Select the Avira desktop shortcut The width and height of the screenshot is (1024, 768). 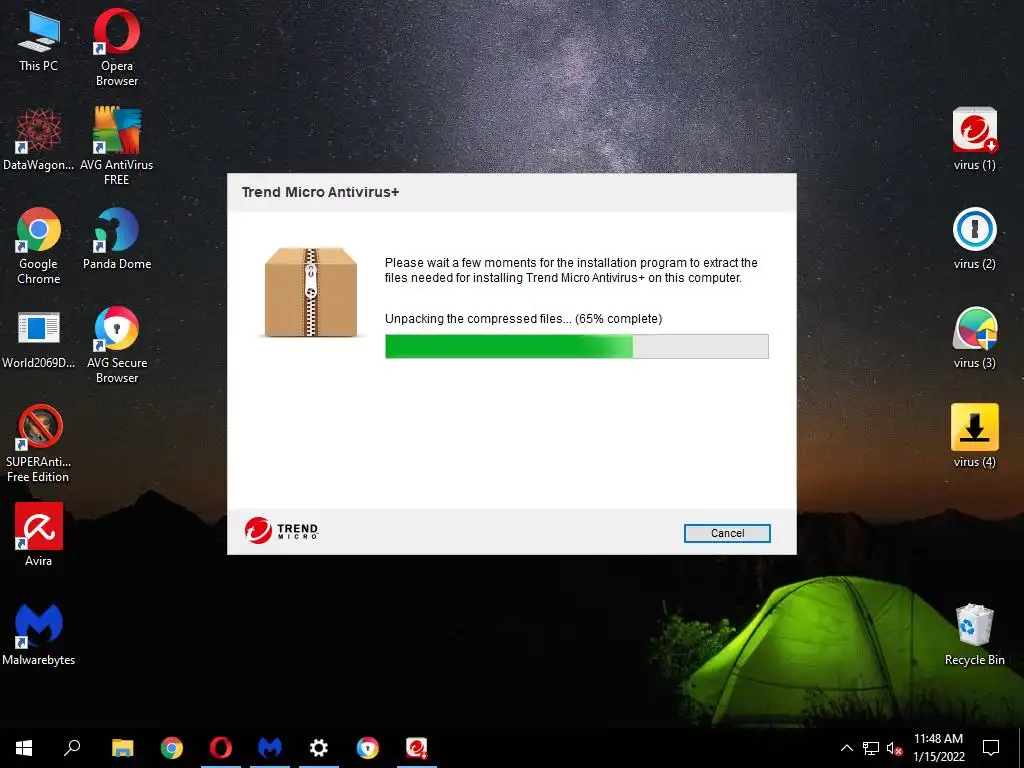coord(38,534)
